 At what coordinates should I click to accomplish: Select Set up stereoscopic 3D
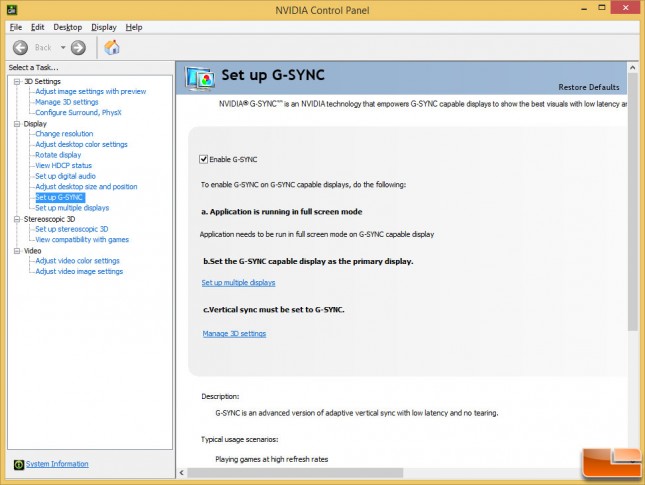[x=72, y=229]
